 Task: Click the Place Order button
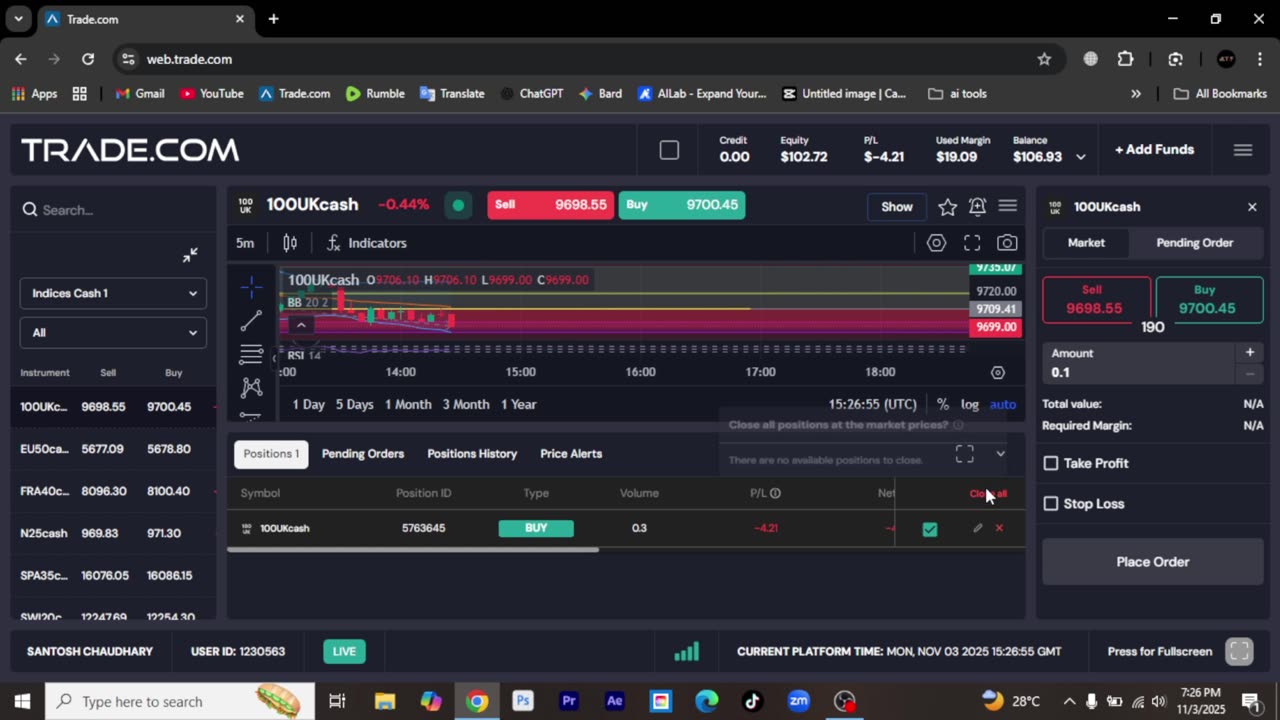pos(1153,562)
